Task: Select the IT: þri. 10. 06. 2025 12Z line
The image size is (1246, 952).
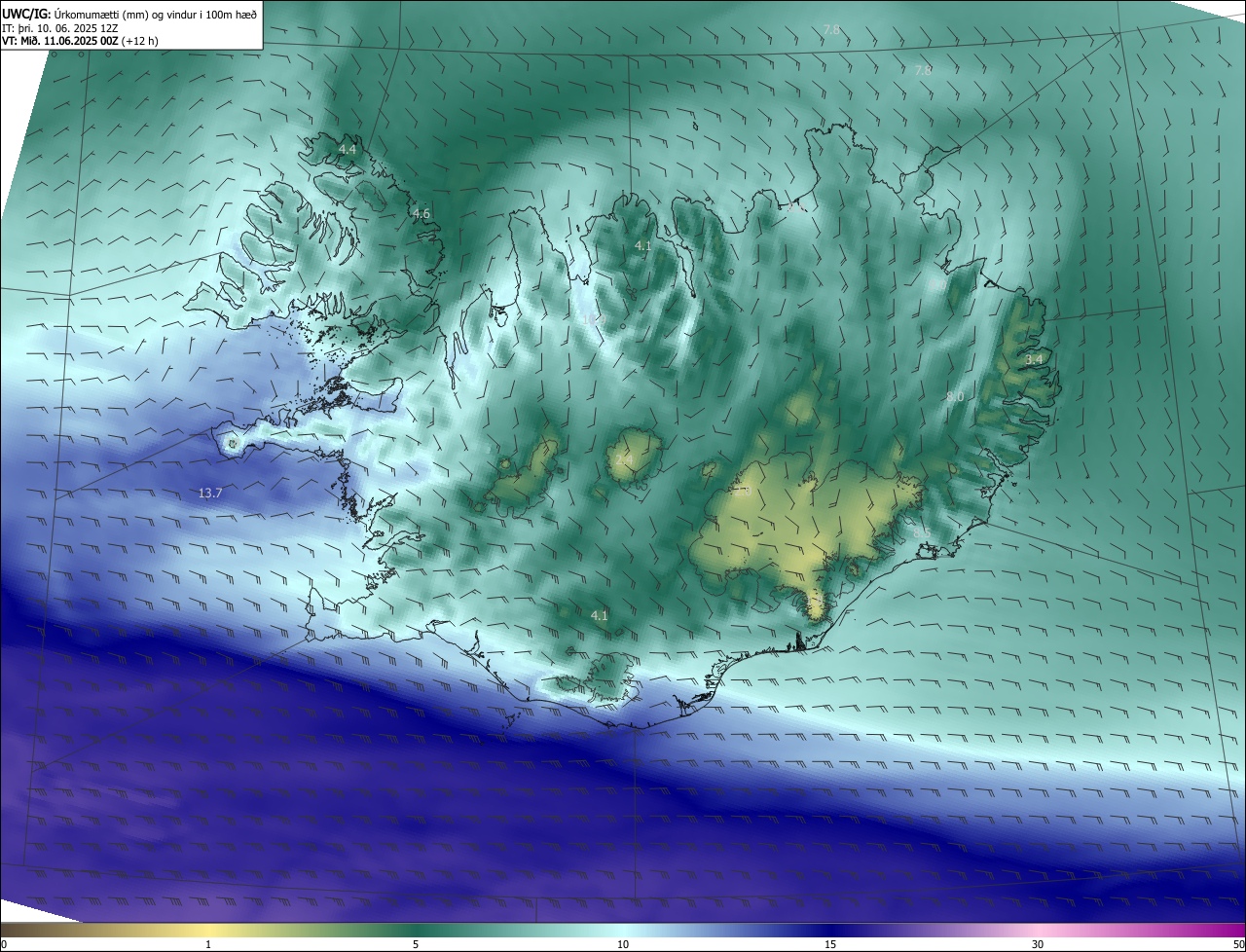Action: click(x=60, y=27)
